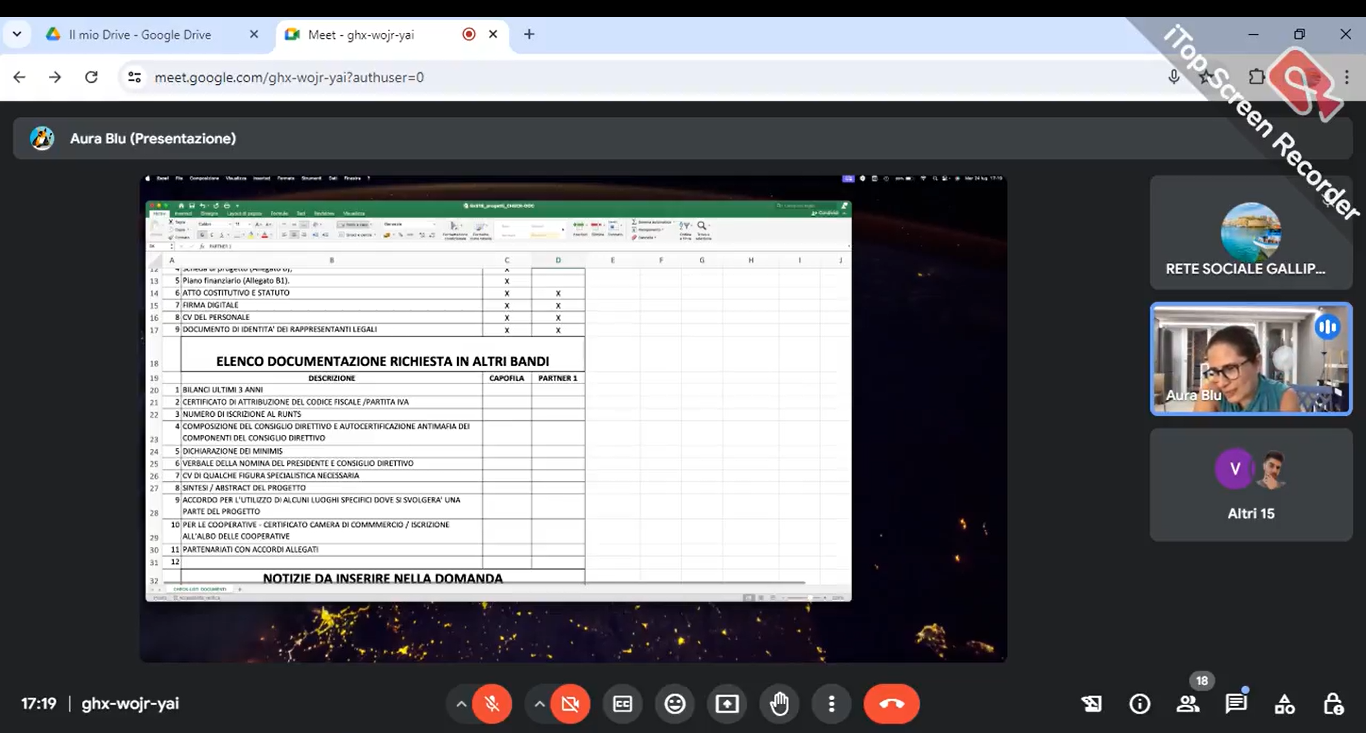The width and height of the screenshot is (1366, 733).
Task: Open the Chrome extensions puzzle icon
Action: tap(1257, 77)
